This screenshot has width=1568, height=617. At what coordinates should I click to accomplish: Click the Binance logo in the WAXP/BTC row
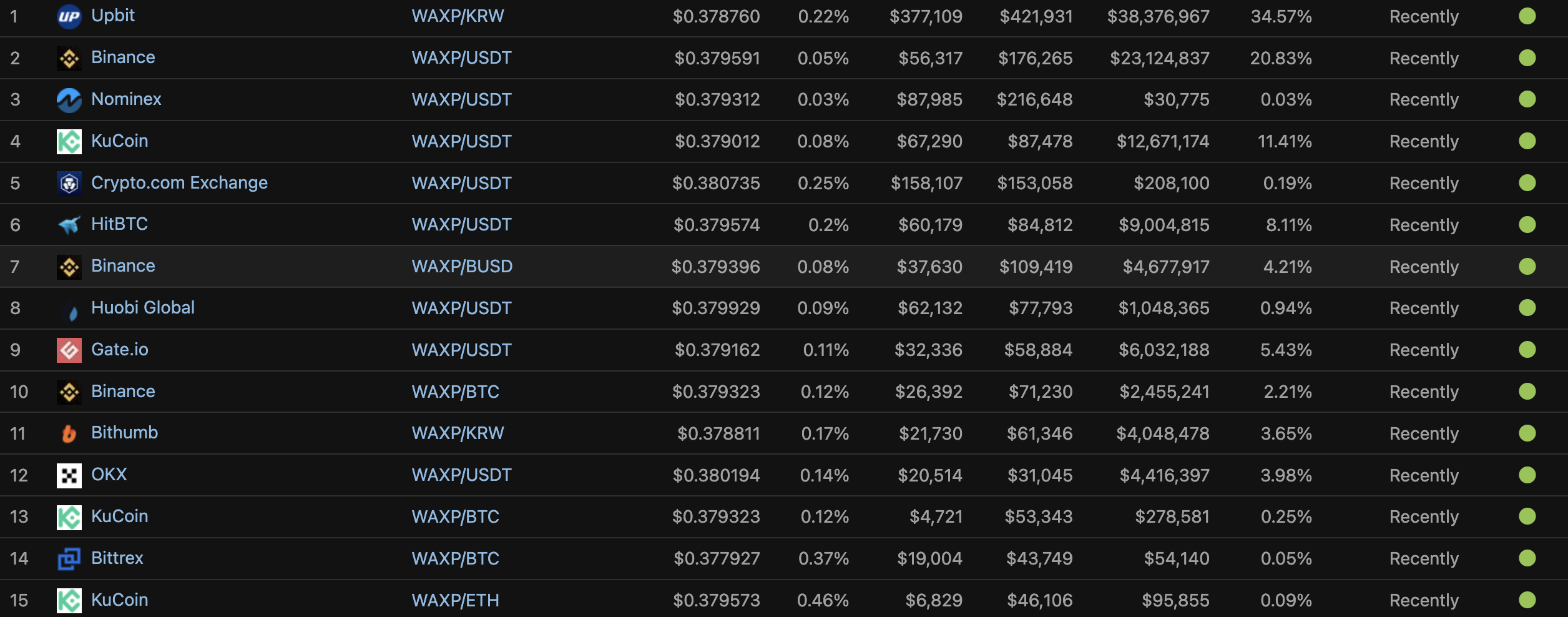(x=69, y=392)
